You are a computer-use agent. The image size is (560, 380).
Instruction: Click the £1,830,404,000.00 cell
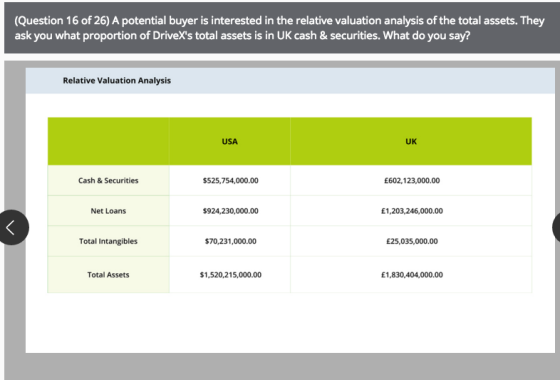pyautogui.click(x=411, y=275)
